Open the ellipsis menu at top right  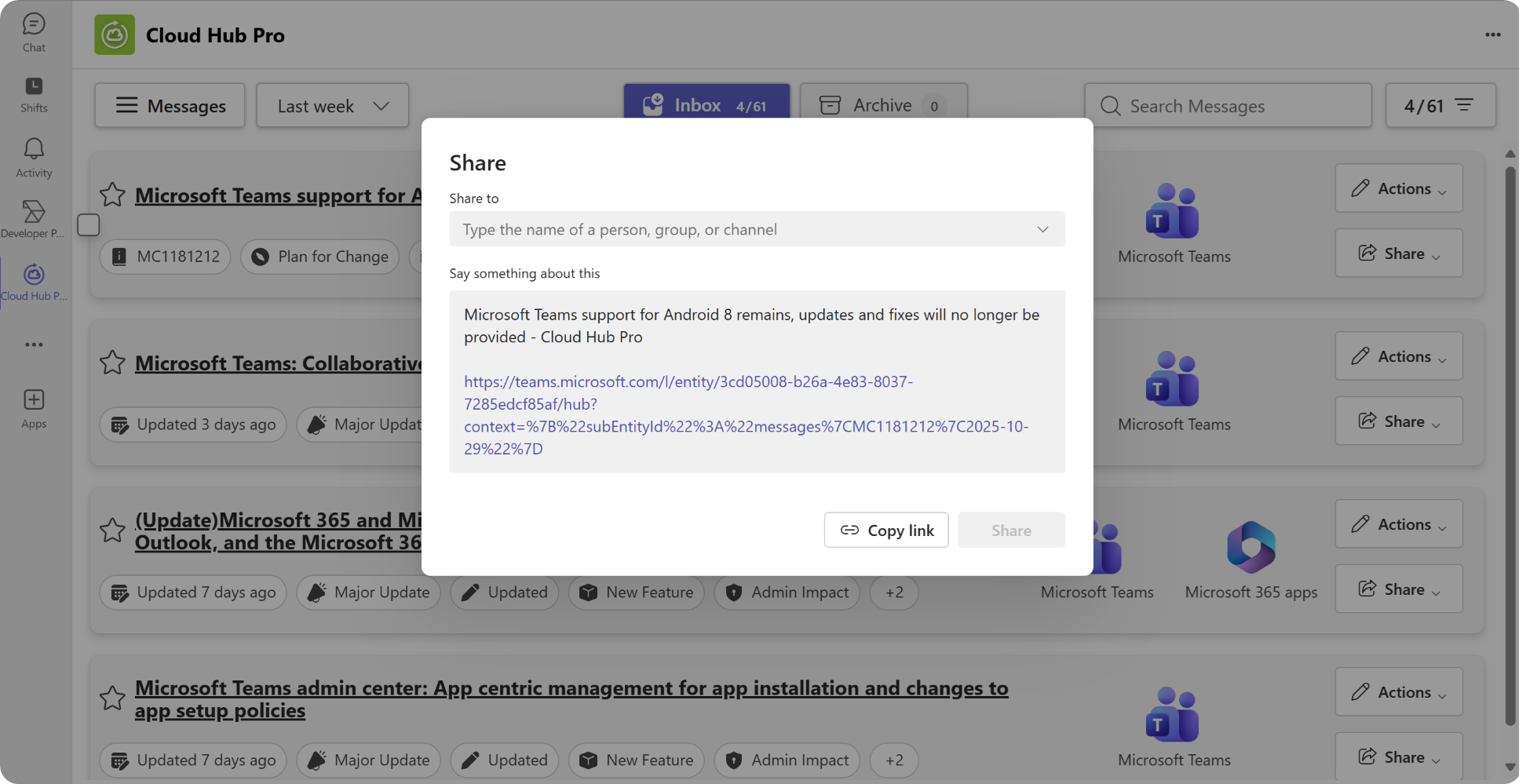[x=1493, y=34]
